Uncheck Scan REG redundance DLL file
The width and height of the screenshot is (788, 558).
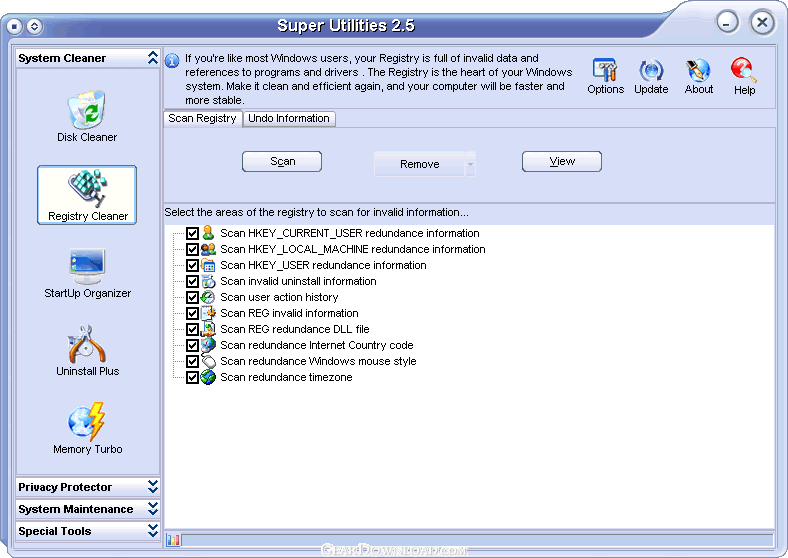tap(192, 329)
